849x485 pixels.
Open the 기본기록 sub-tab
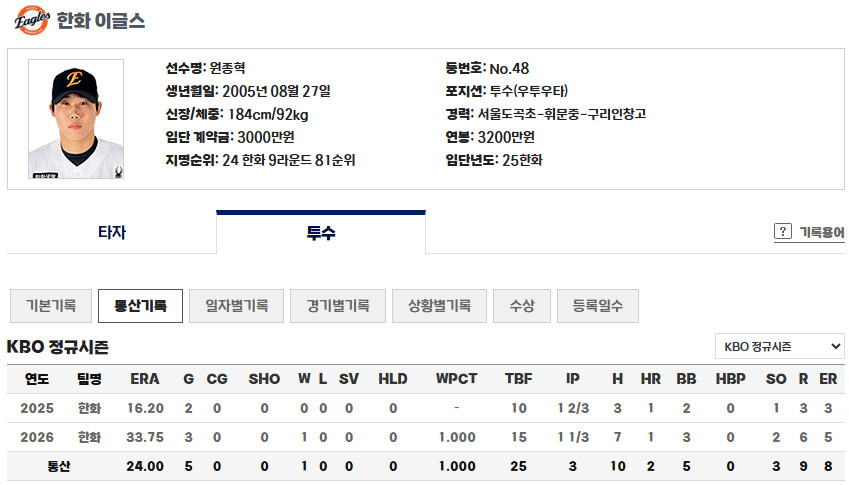[x=51, y=306]
